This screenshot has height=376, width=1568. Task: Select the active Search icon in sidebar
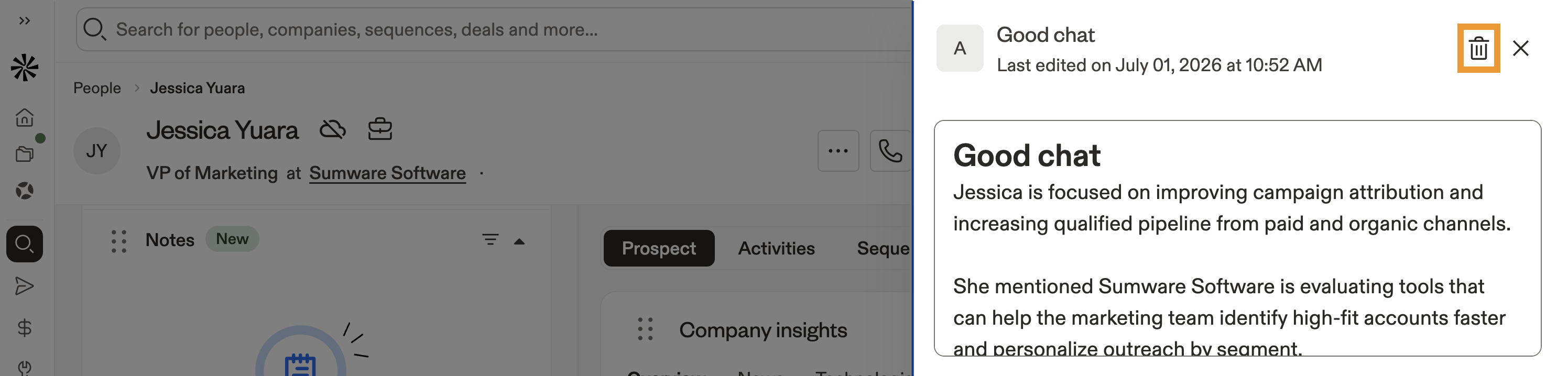tap(24, 244)
